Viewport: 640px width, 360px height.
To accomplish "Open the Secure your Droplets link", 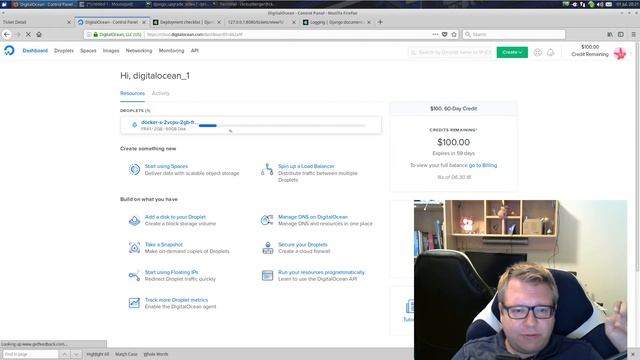I will pos(302,244).
